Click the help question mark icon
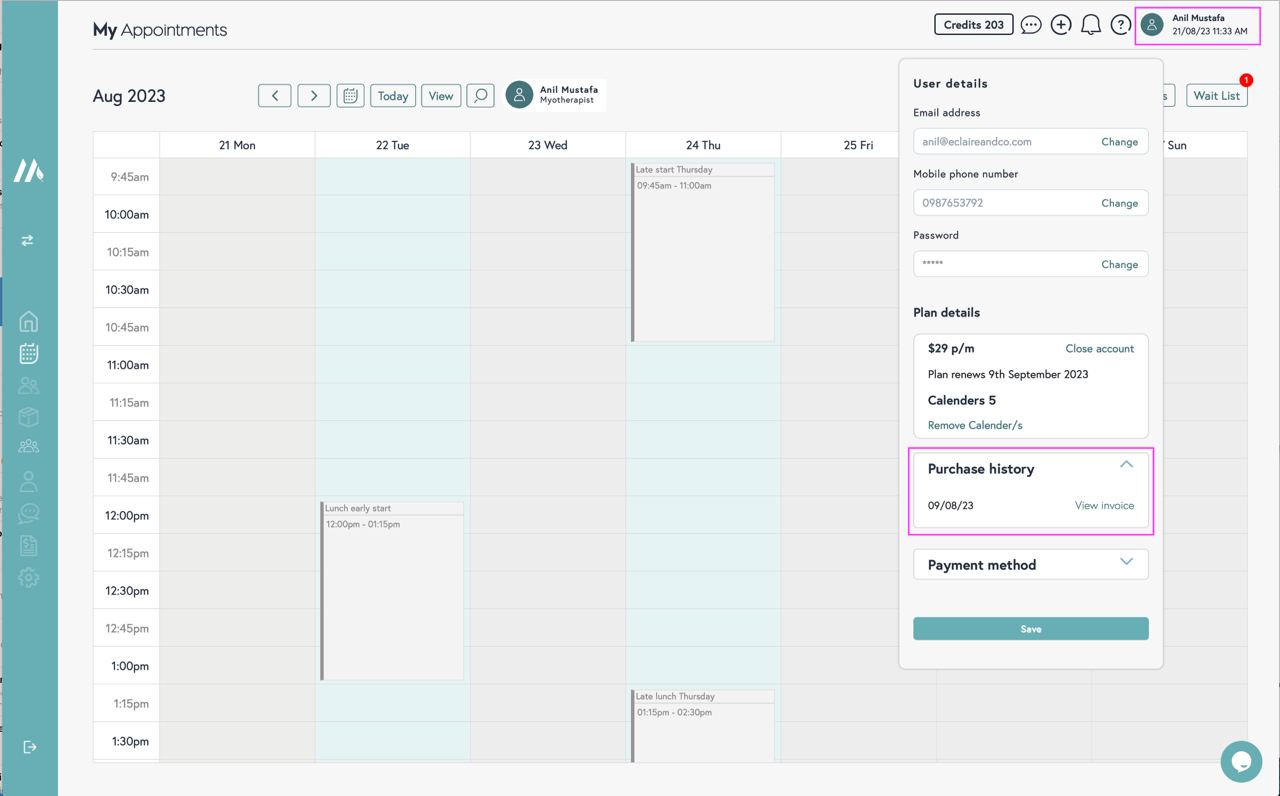This screenshot has width=1280, height=796. (x=1121, y=25)
